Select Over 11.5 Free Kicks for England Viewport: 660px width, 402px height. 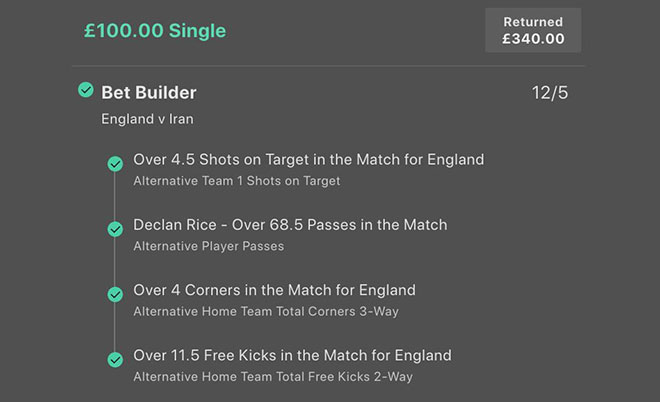coord(292,355)
